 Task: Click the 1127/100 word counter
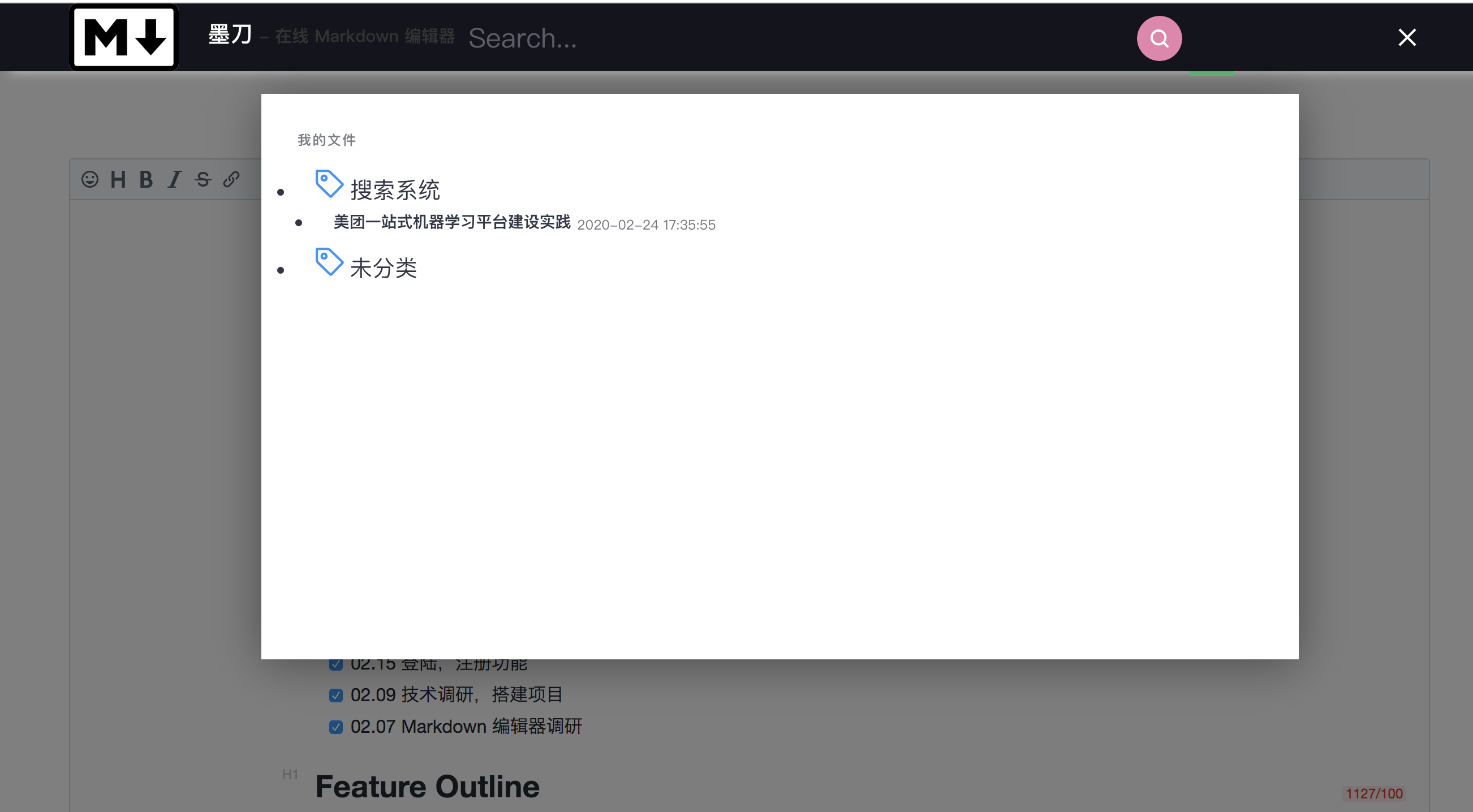(1373, 793)
